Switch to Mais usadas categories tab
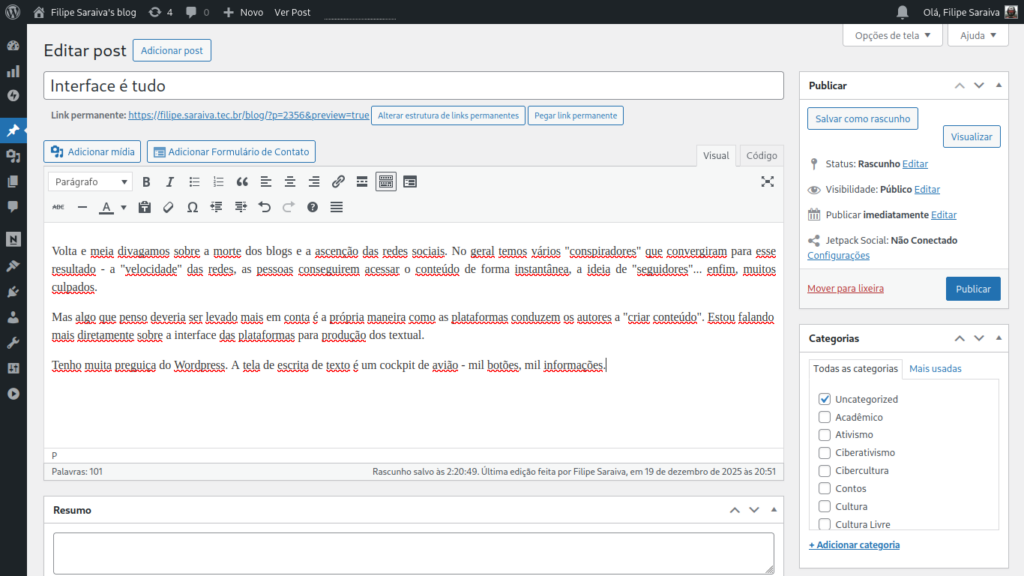This screenshot has width=1024, height=576. 935,369
